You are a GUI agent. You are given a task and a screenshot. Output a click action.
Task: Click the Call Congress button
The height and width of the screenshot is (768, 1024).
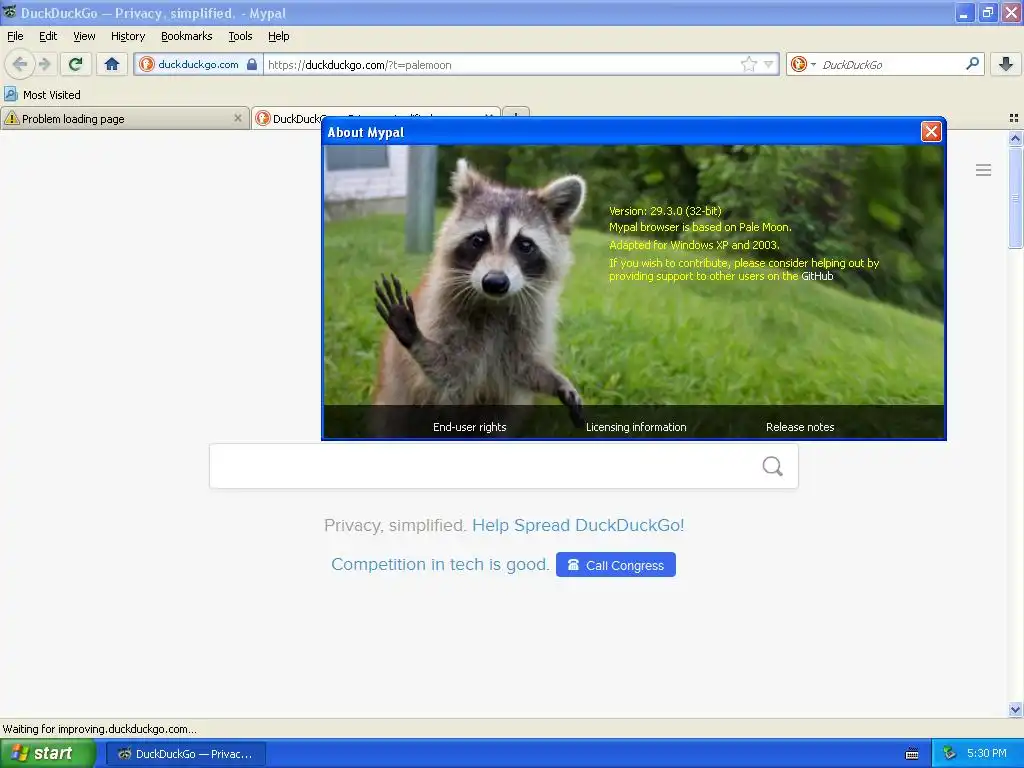point(616,565)
